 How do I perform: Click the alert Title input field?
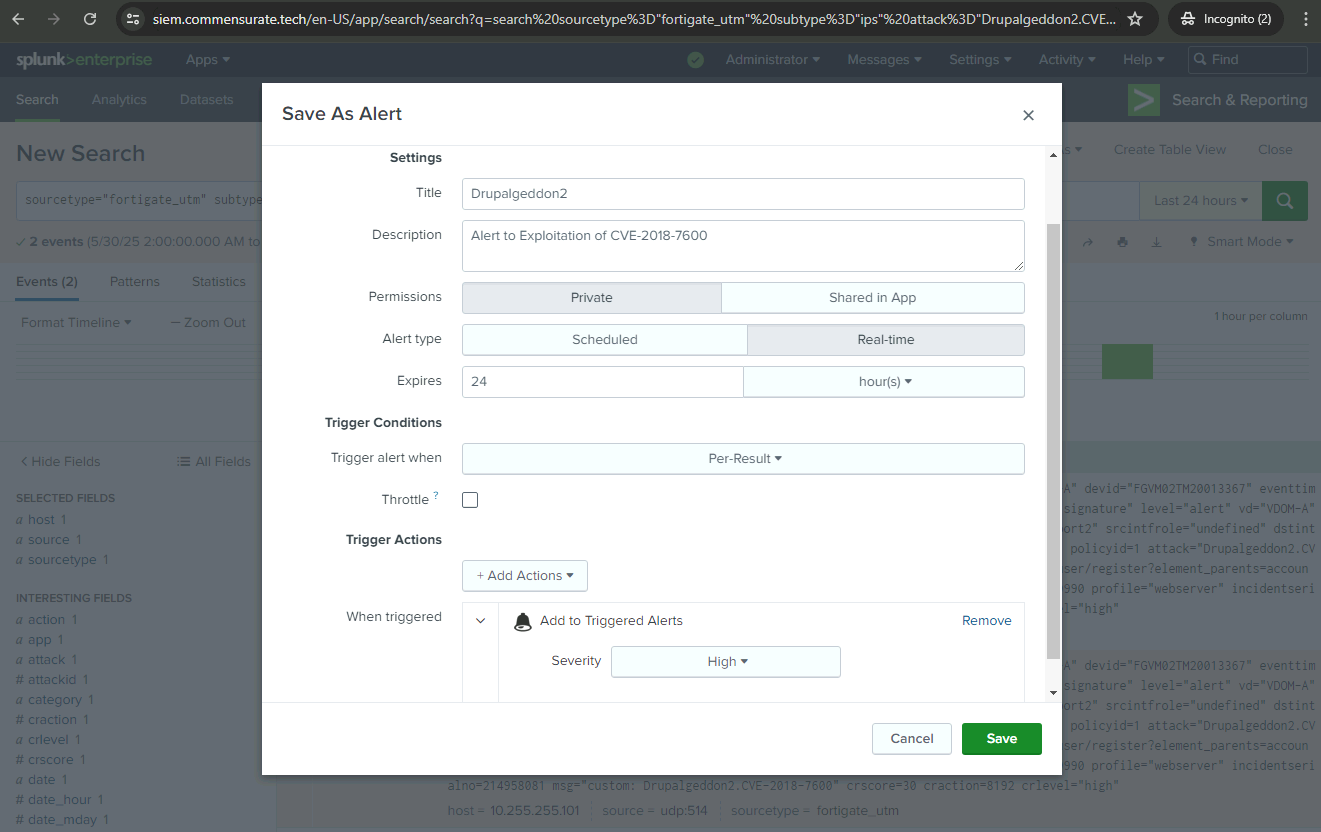click(x=743, y=194)
